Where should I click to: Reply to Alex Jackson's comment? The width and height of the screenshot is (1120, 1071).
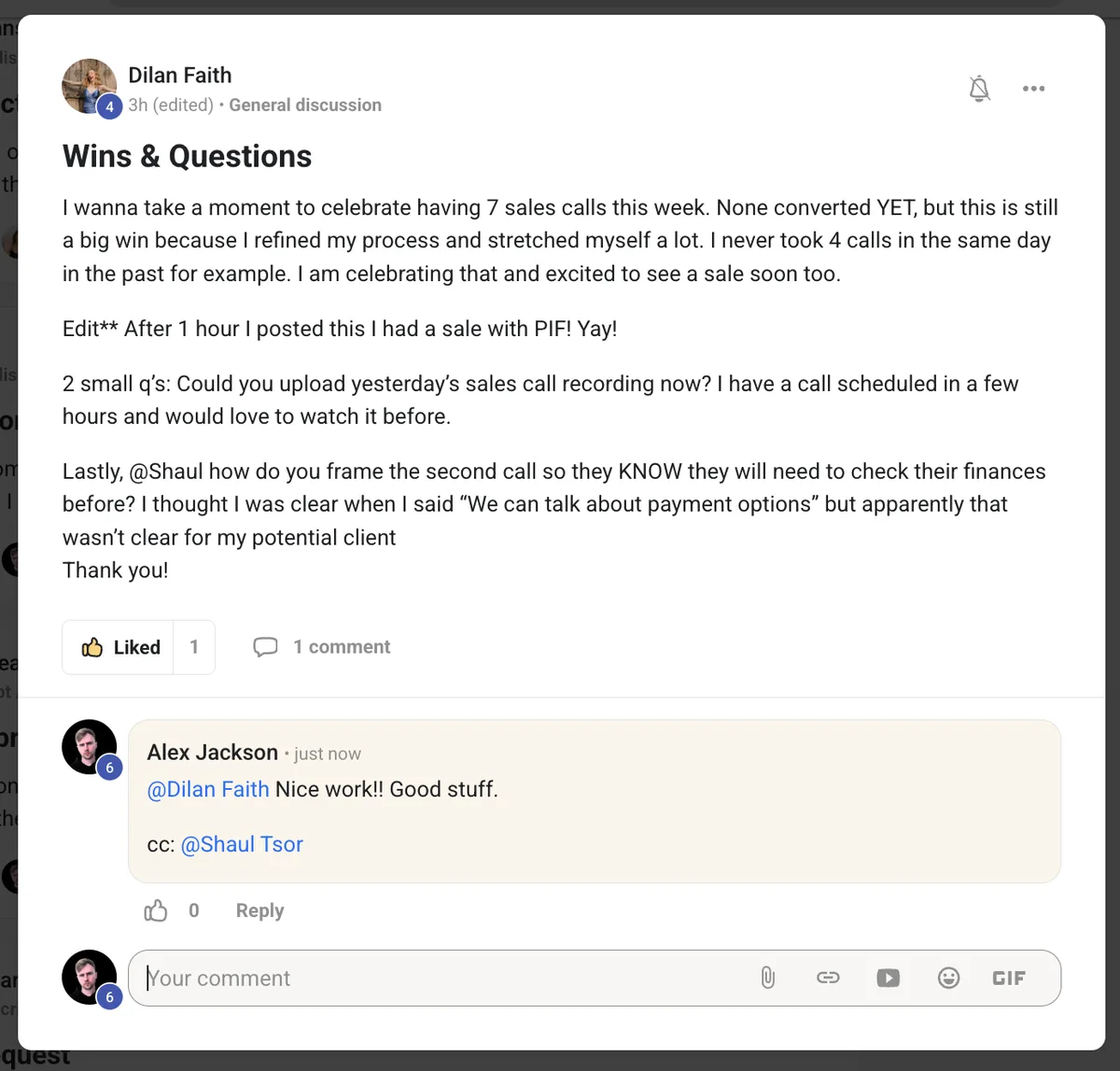259,909
